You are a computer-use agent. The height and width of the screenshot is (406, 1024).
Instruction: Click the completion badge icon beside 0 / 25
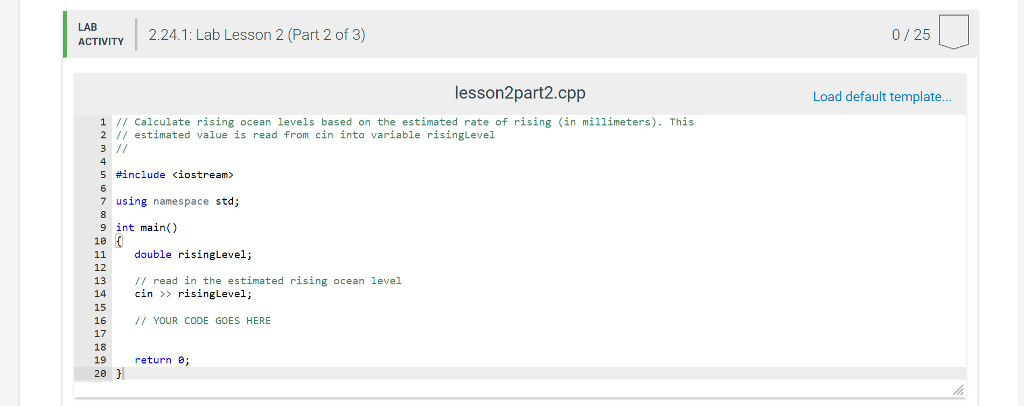(955, 35)
